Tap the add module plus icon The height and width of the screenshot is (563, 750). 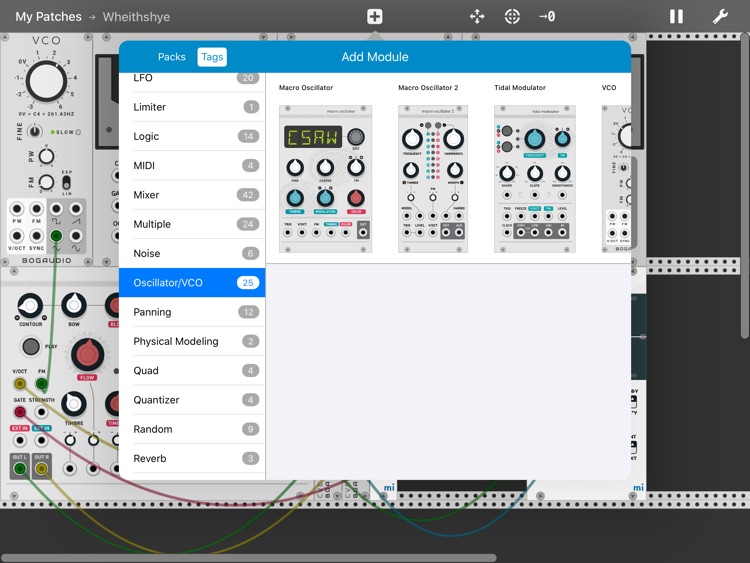tap(375, 17)
